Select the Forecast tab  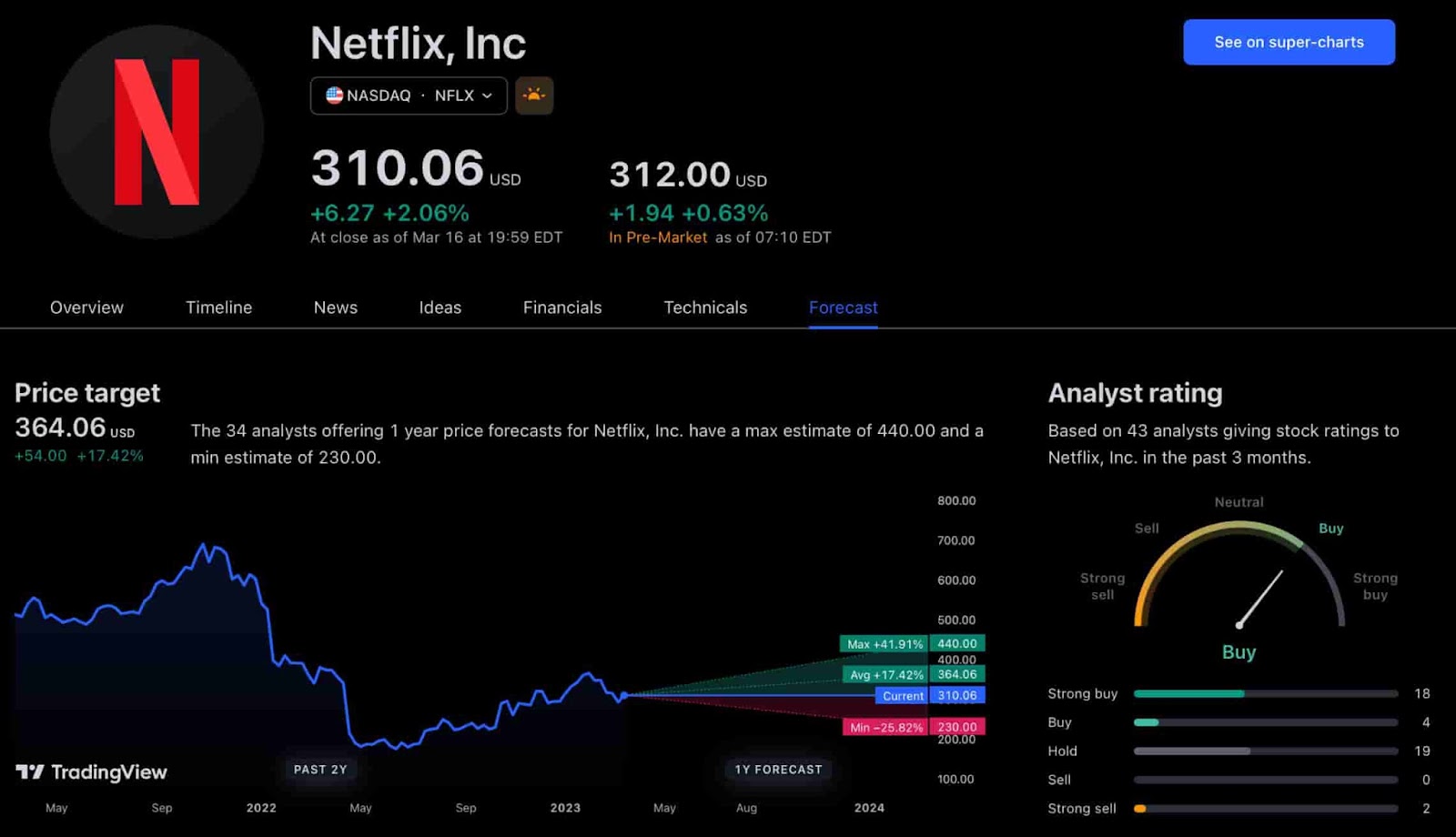(843, 308)
